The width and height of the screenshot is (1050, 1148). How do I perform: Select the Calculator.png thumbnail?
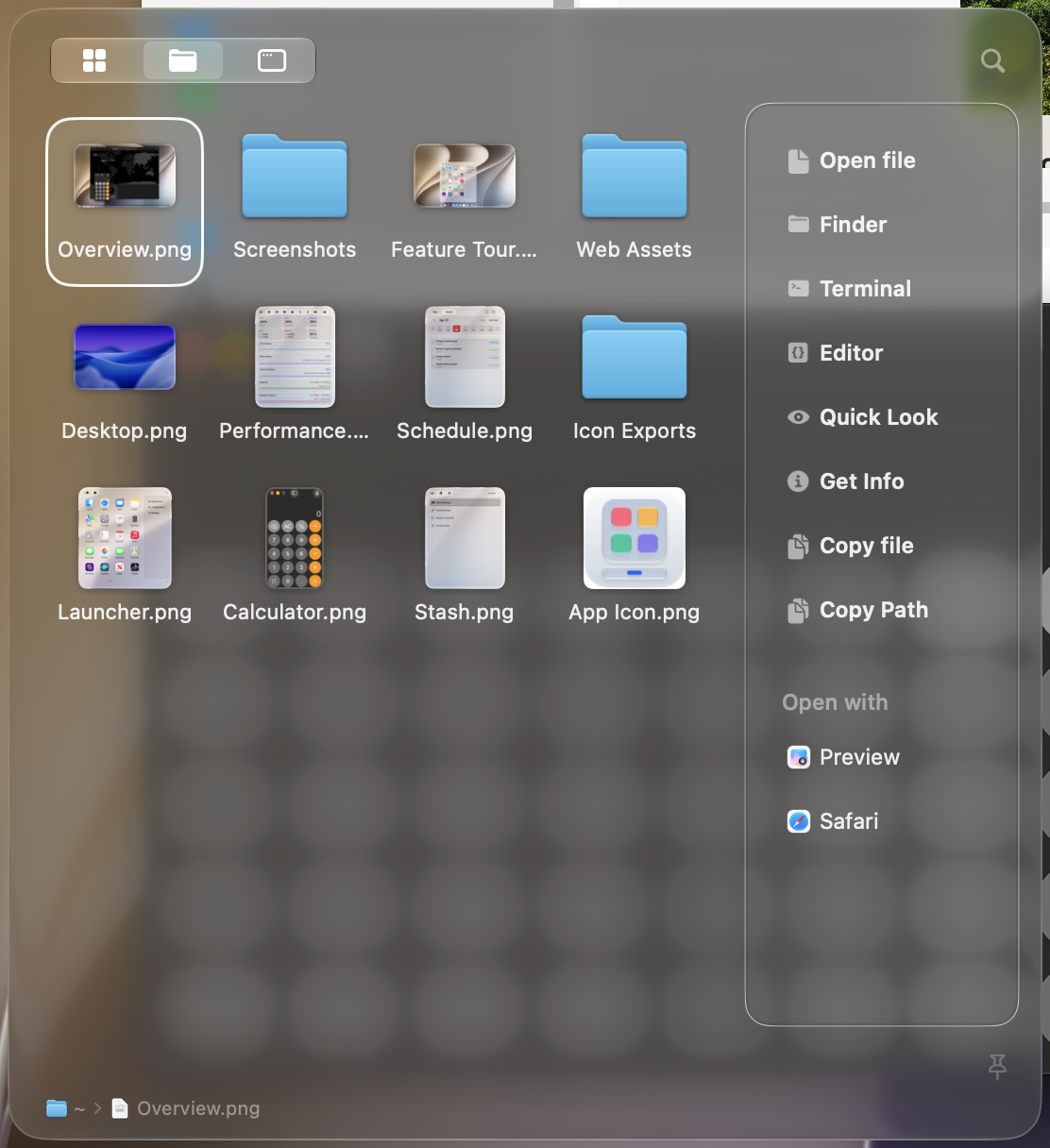tap(295, 538)
